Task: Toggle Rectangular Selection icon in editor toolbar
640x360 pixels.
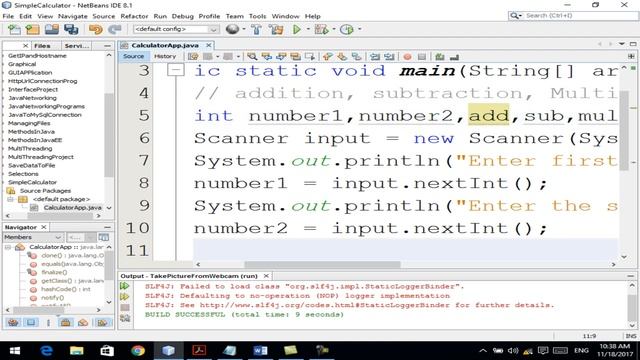Action: tap(310, 57)
